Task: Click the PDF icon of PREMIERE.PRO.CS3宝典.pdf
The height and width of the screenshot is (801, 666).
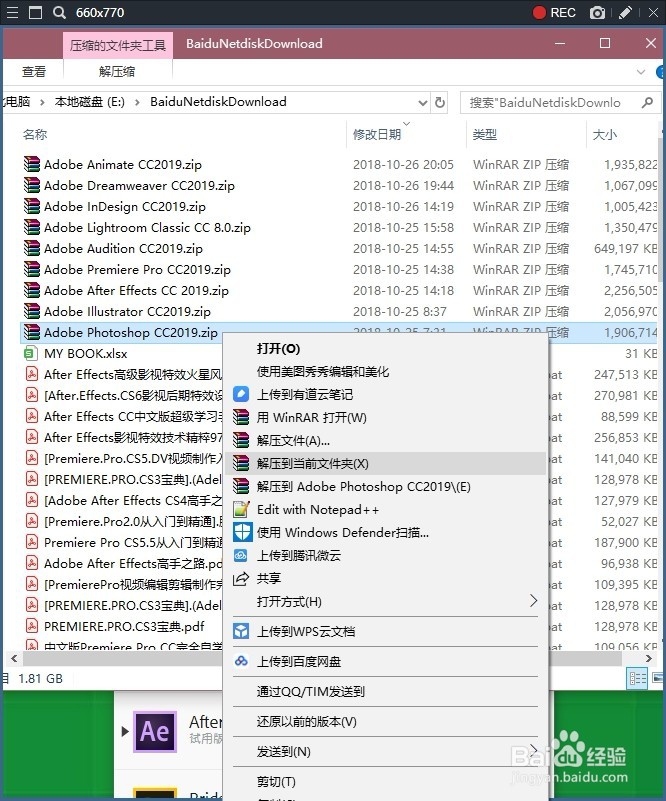Action: (x=32, y=626)
